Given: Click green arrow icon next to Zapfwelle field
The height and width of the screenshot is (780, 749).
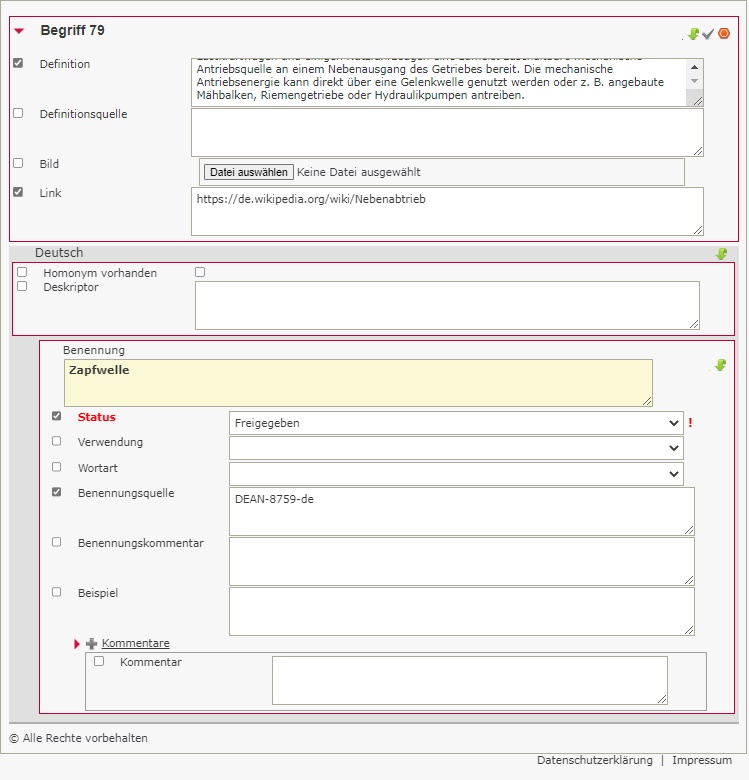Looking at the screenshot, I should pos(720,366).
